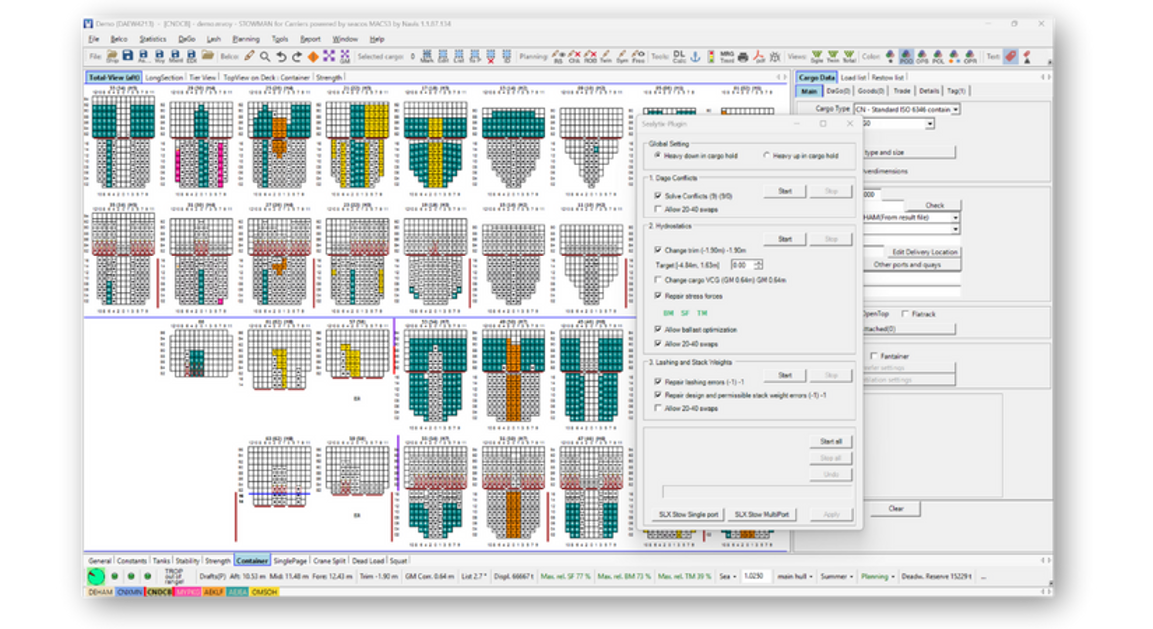Viewport: 1153px width, 629px height.
Task: Click the Save ship file icon
Action: [x=127, y=56]
